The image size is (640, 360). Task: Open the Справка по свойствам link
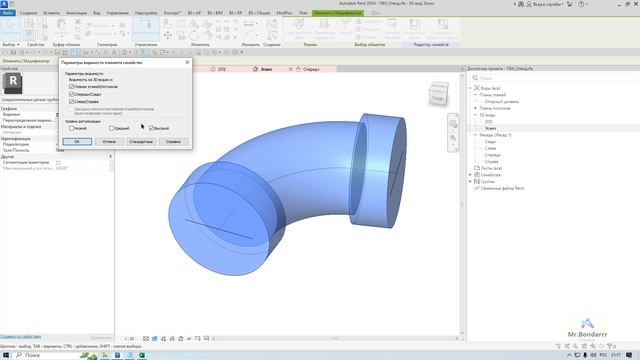tap(20, 337)
